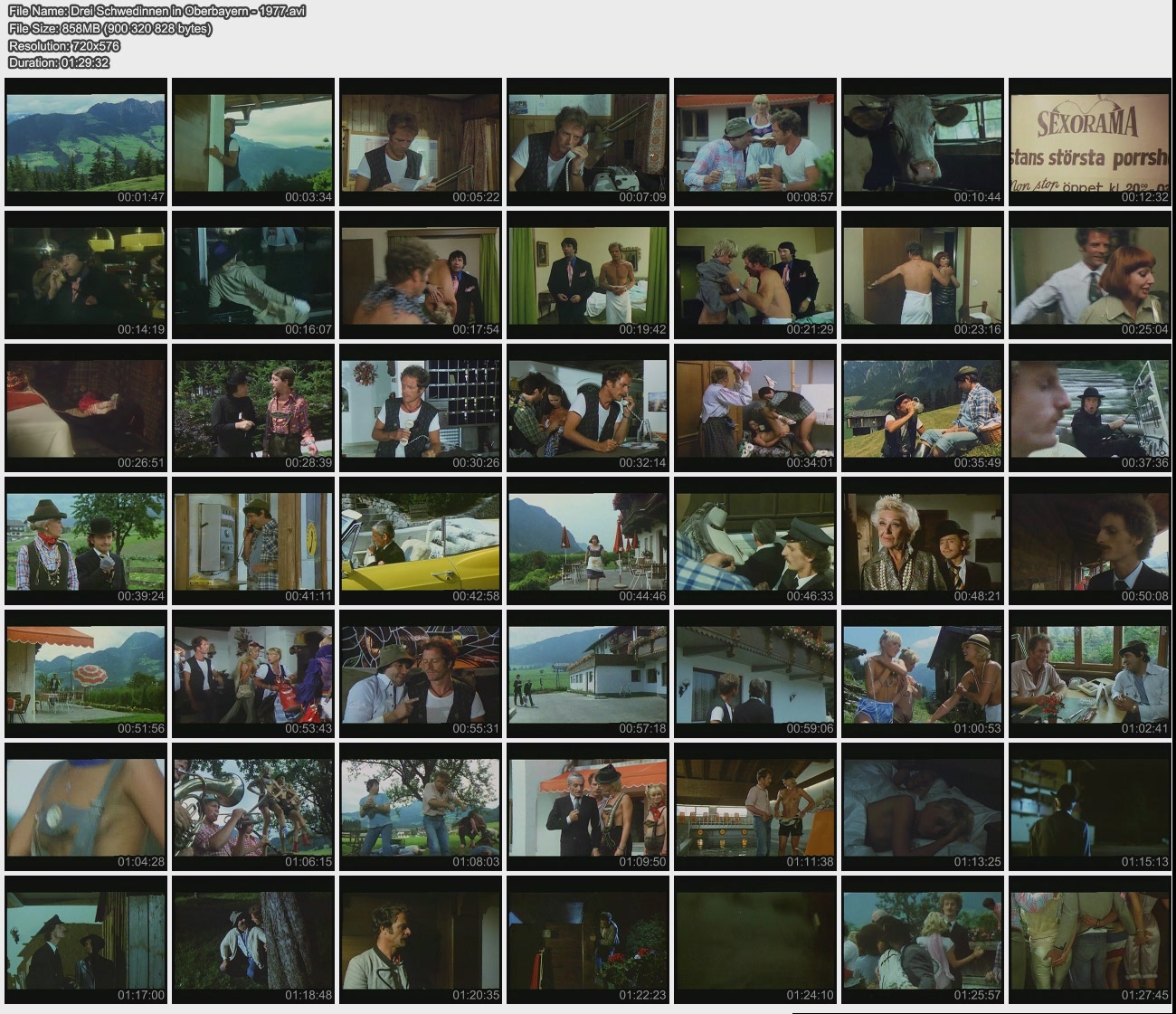1176x1014 pixels.
Task: Open the dark frame timestamped 01:24:10
Action: [755, 940]
